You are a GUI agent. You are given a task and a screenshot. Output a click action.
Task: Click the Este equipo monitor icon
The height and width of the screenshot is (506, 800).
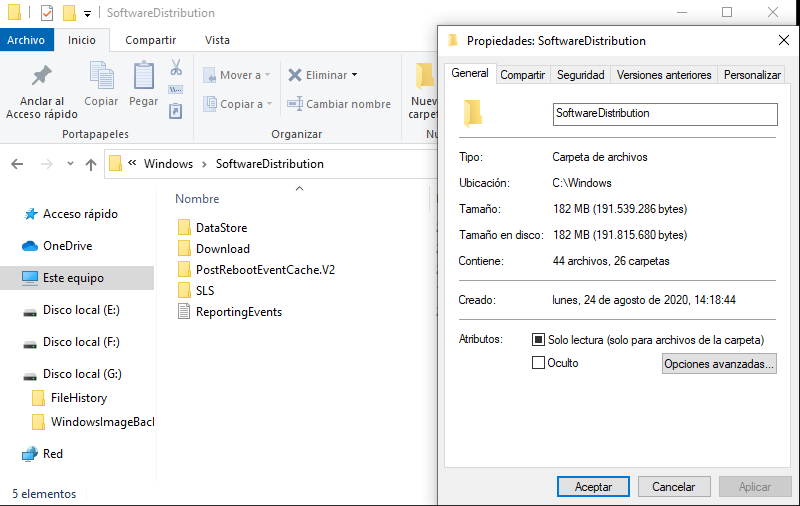30,278
